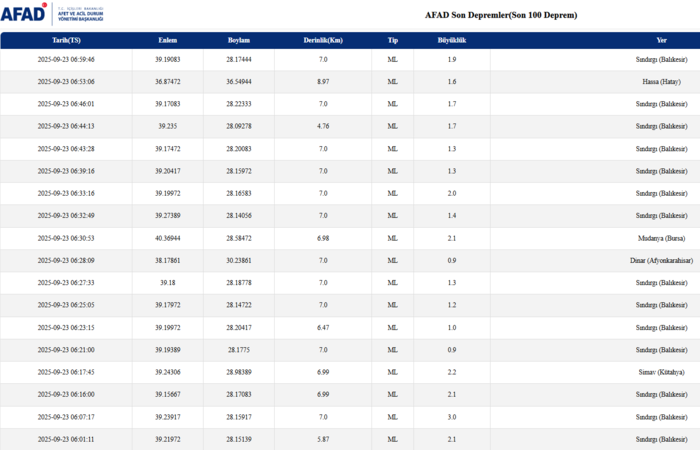This screenshot has height=450, width=700.
Task: Click the Enlem column header
Action: point(168,40)
